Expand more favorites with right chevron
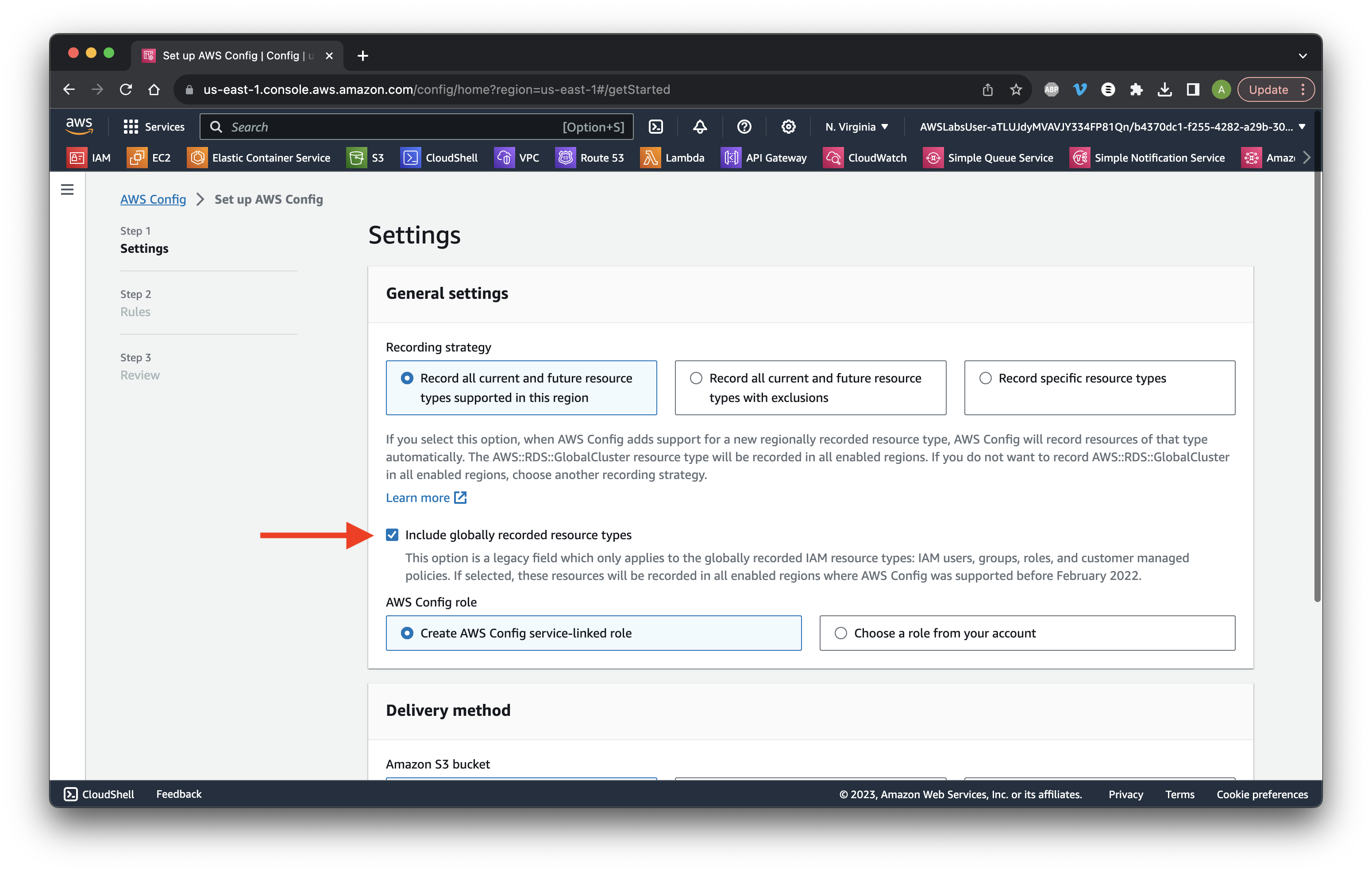1372x873 pixels. pyautogui.click(x=1306, y=158)
